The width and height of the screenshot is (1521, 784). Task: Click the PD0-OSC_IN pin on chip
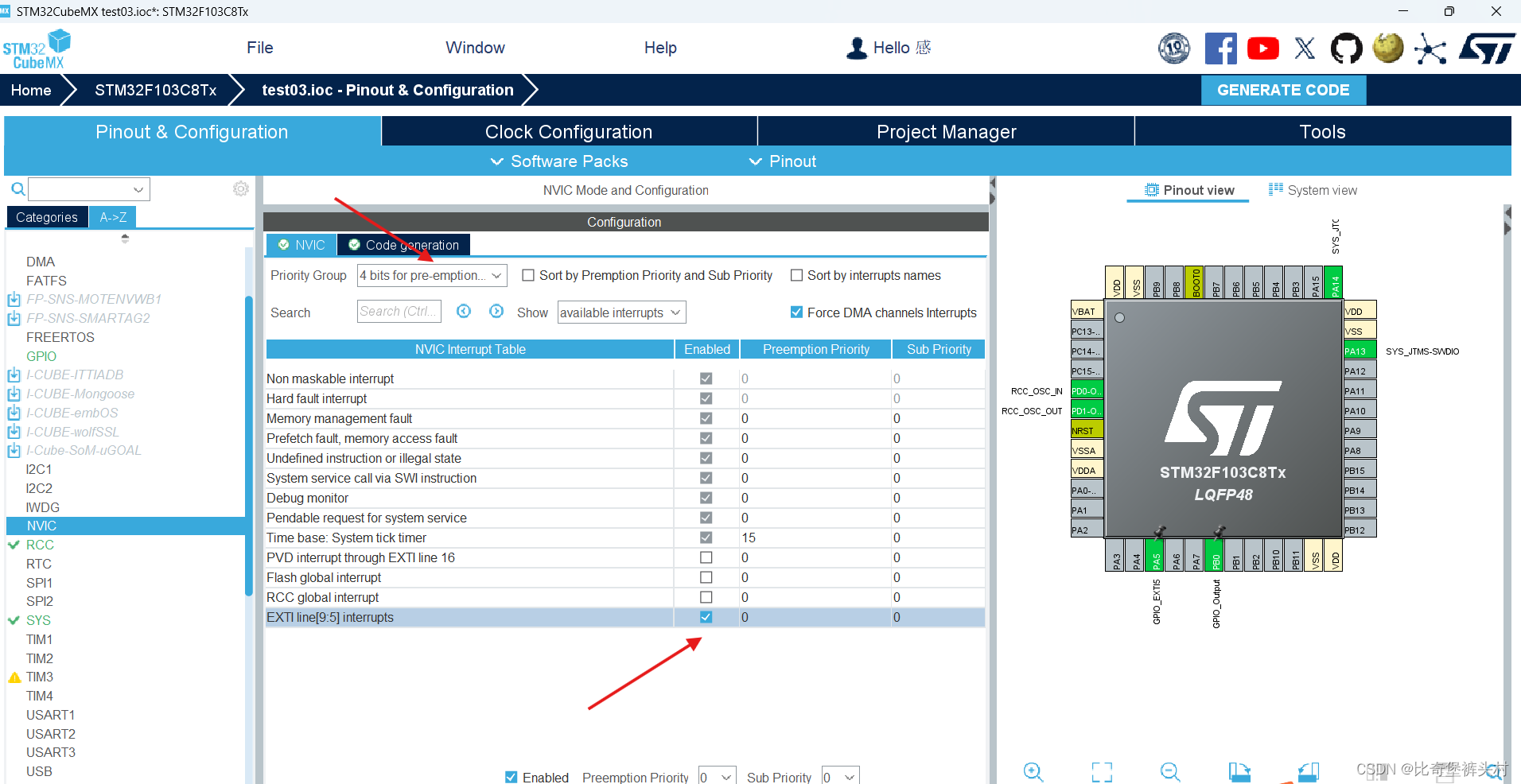pyautogui.click(x=1087, y=390)
